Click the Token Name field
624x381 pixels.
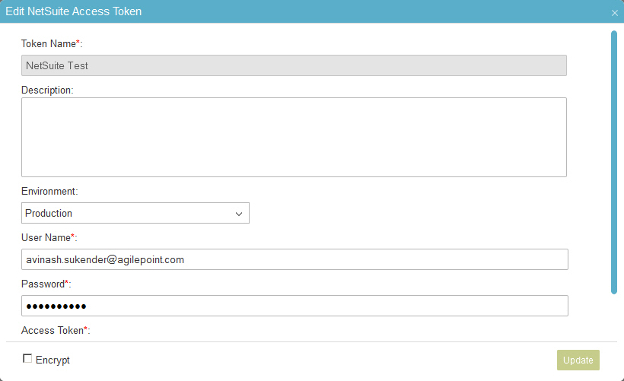294,66
